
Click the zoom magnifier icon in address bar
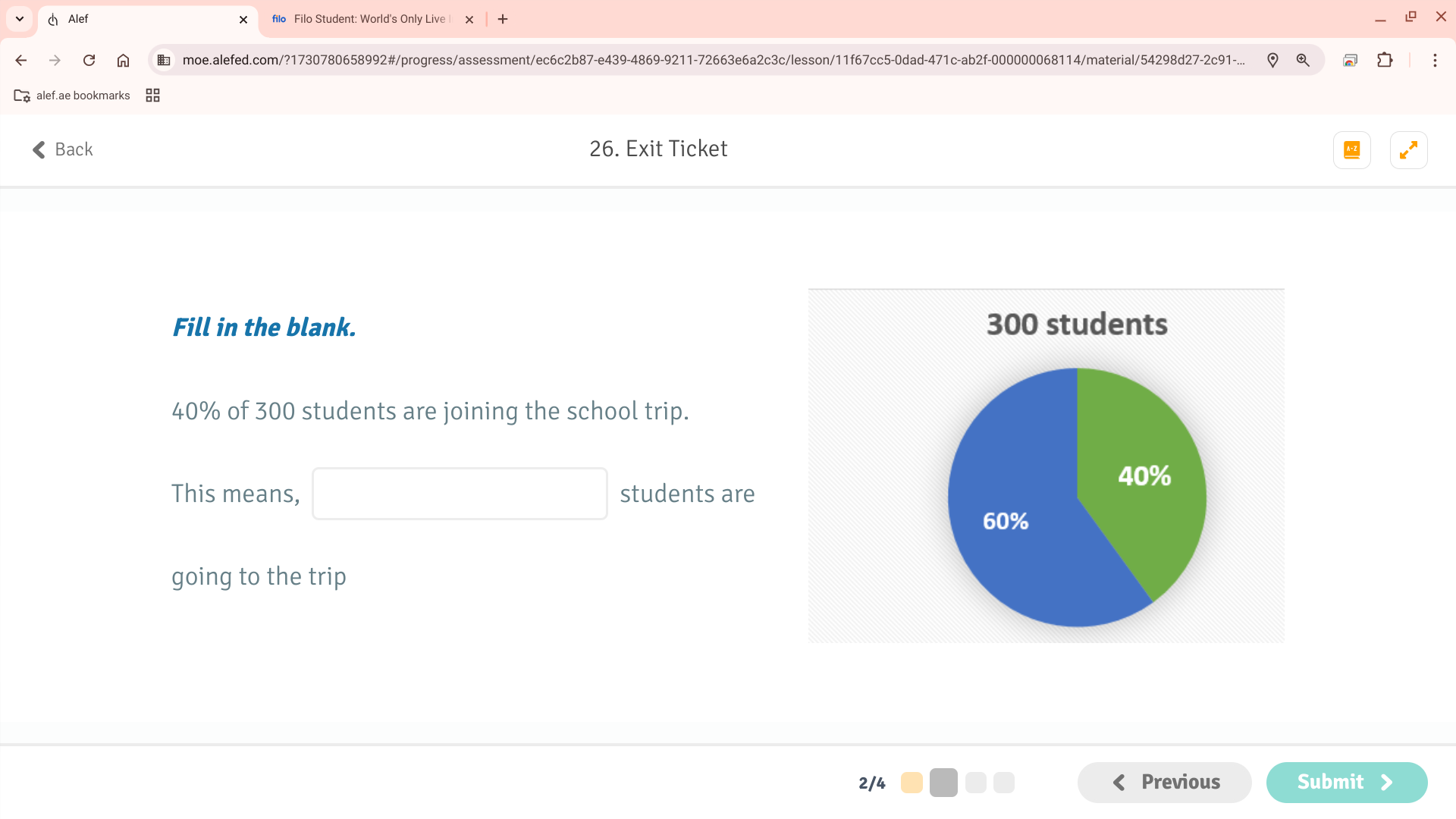1303,61
